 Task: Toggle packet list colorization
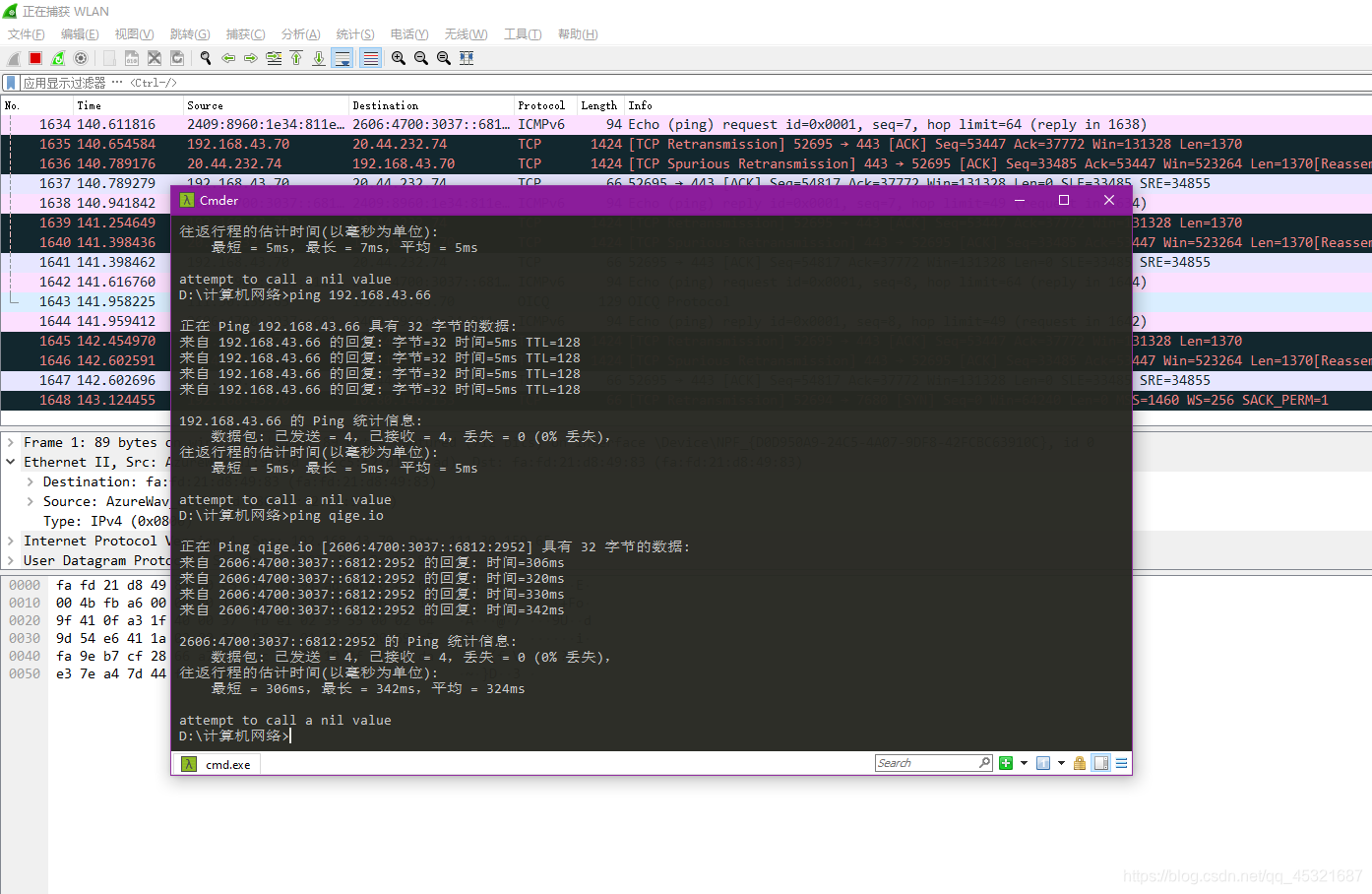point(370,58)
